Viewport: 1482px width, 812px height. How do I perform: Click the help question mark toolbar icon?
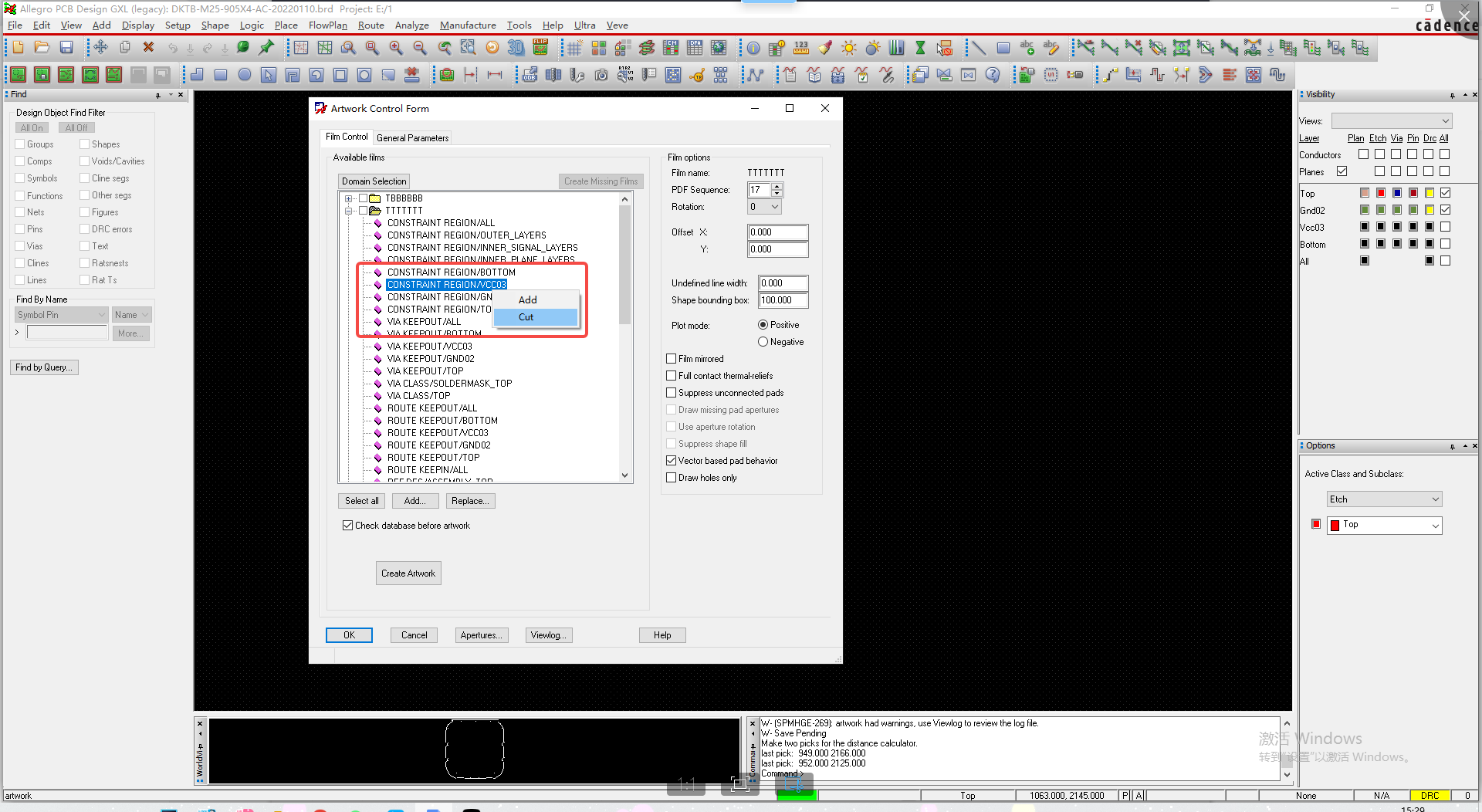pyautogui.click(x=993, y=75)
